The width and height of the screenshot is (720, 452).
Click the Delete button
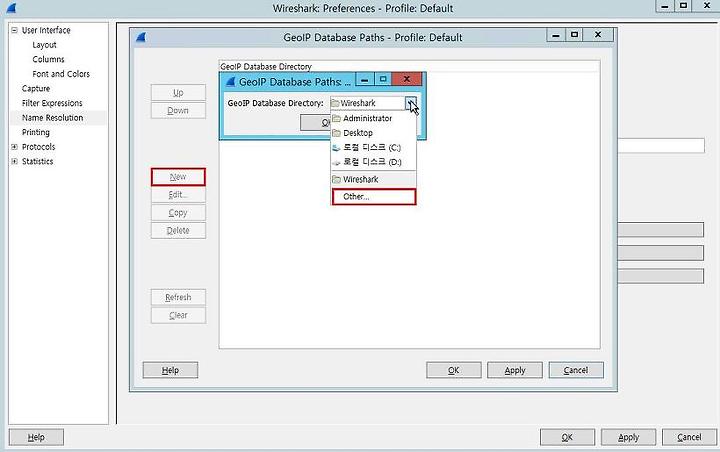(178, 231)
